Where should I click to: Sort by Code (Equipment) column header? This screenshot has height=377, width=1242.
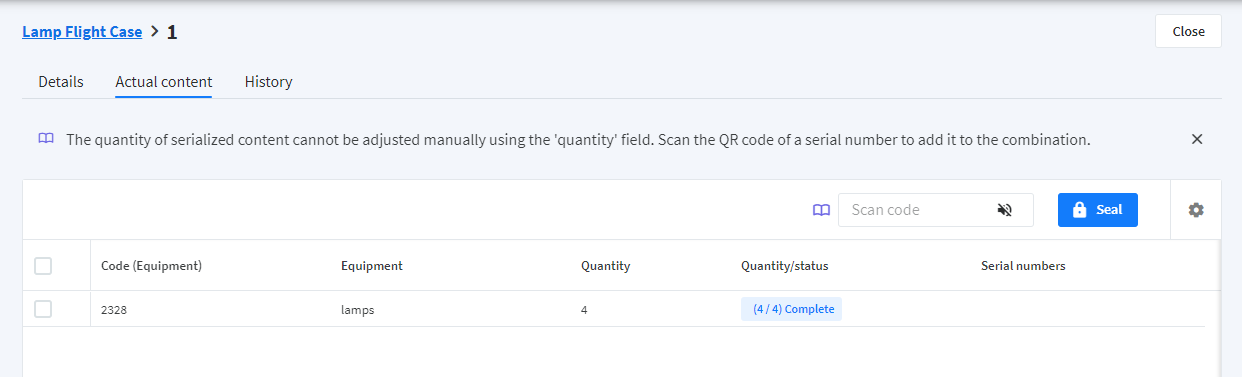pyautogui.click(x=151, y=266)
